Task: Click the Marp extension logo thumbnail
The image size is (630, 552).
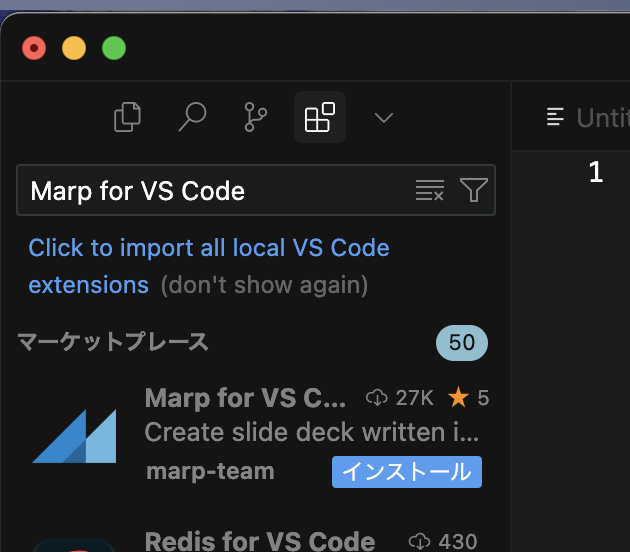Action: coord(74,436)
